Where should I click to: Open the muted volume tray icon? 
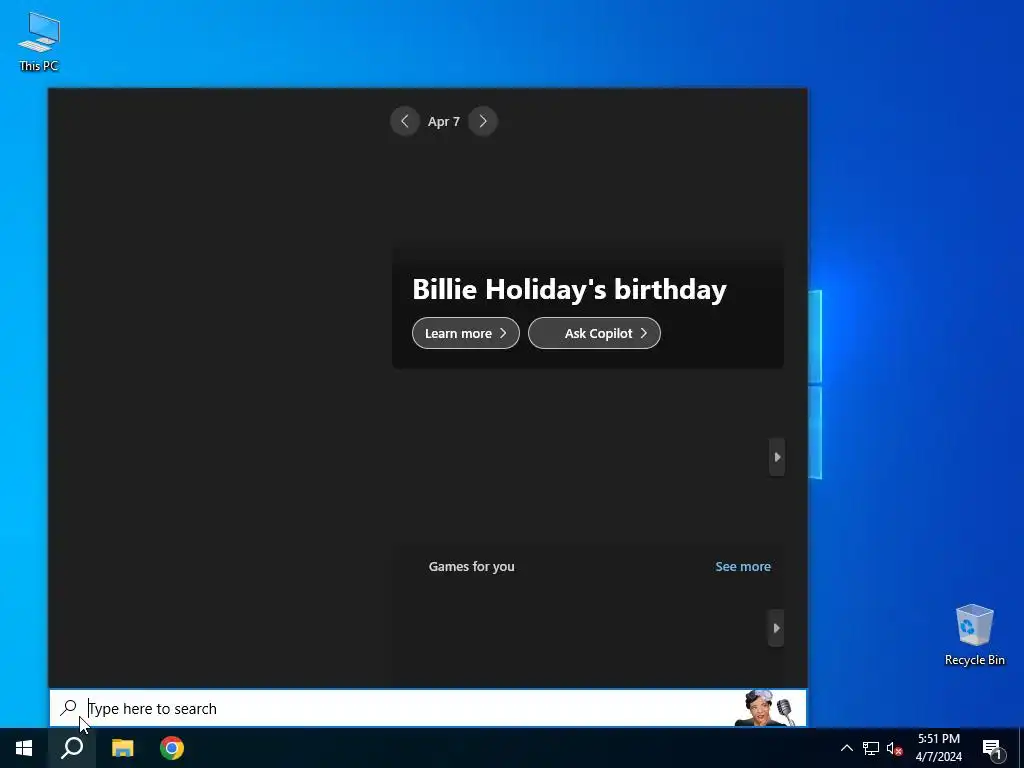[x=894, y=748]
